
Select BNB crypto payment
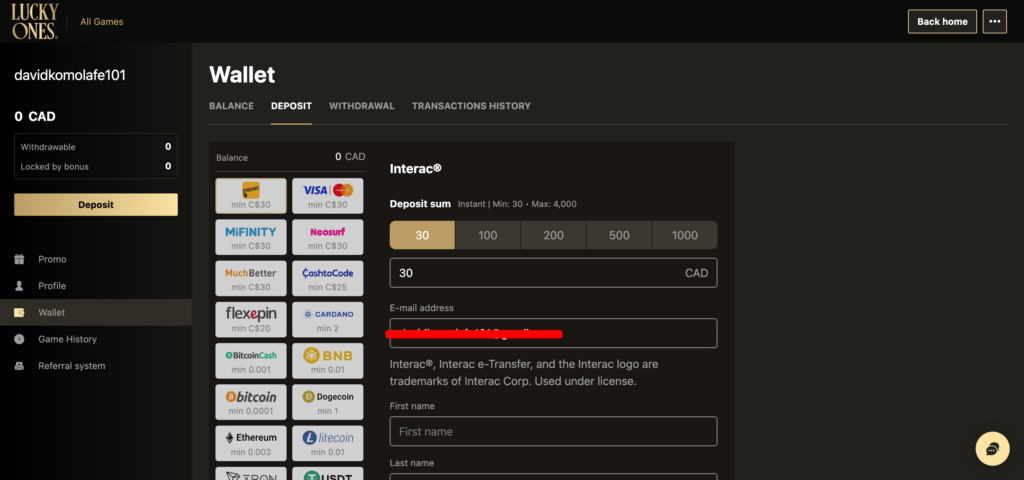(x=328, y=361)
